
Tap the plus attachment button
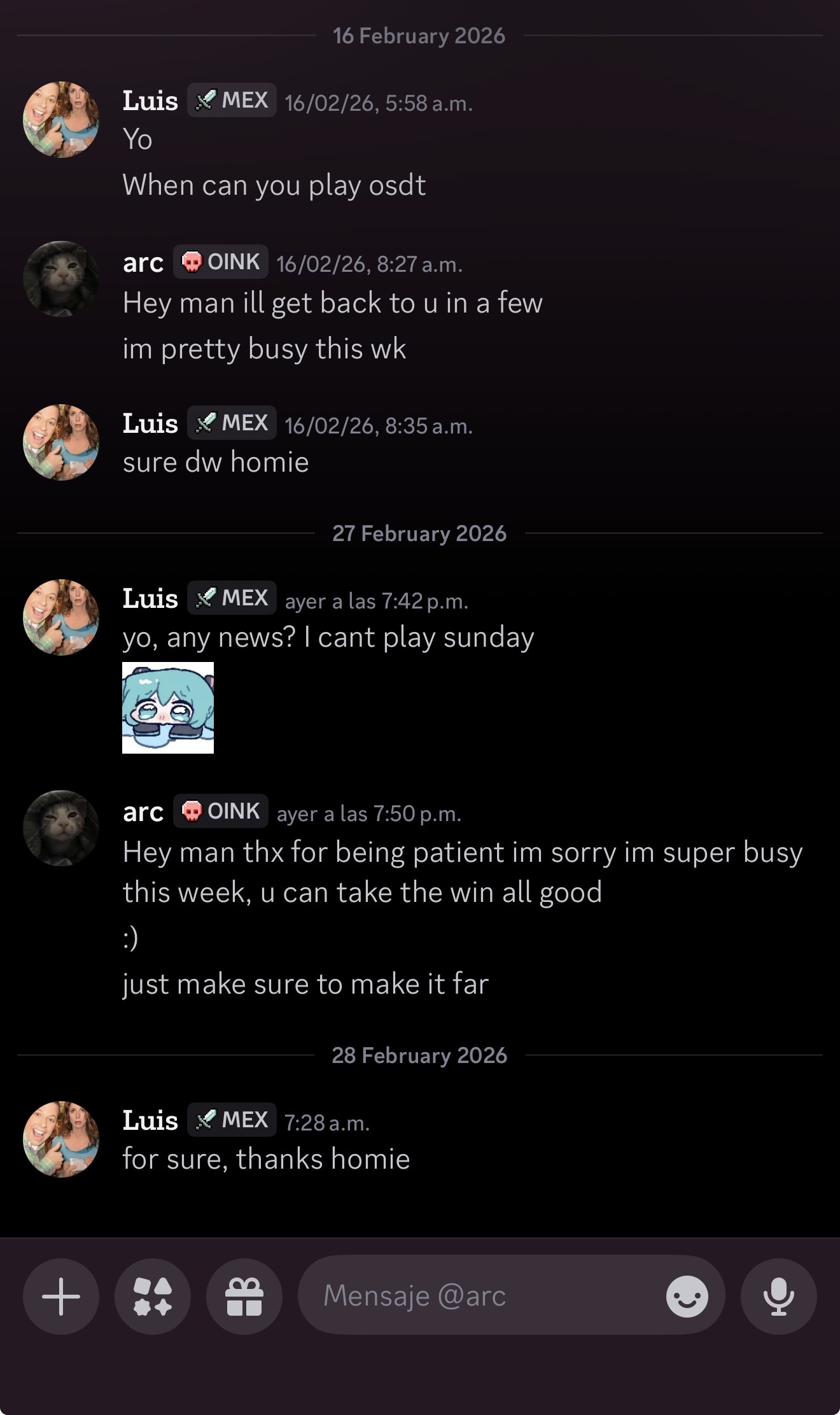coord(61,1296)
